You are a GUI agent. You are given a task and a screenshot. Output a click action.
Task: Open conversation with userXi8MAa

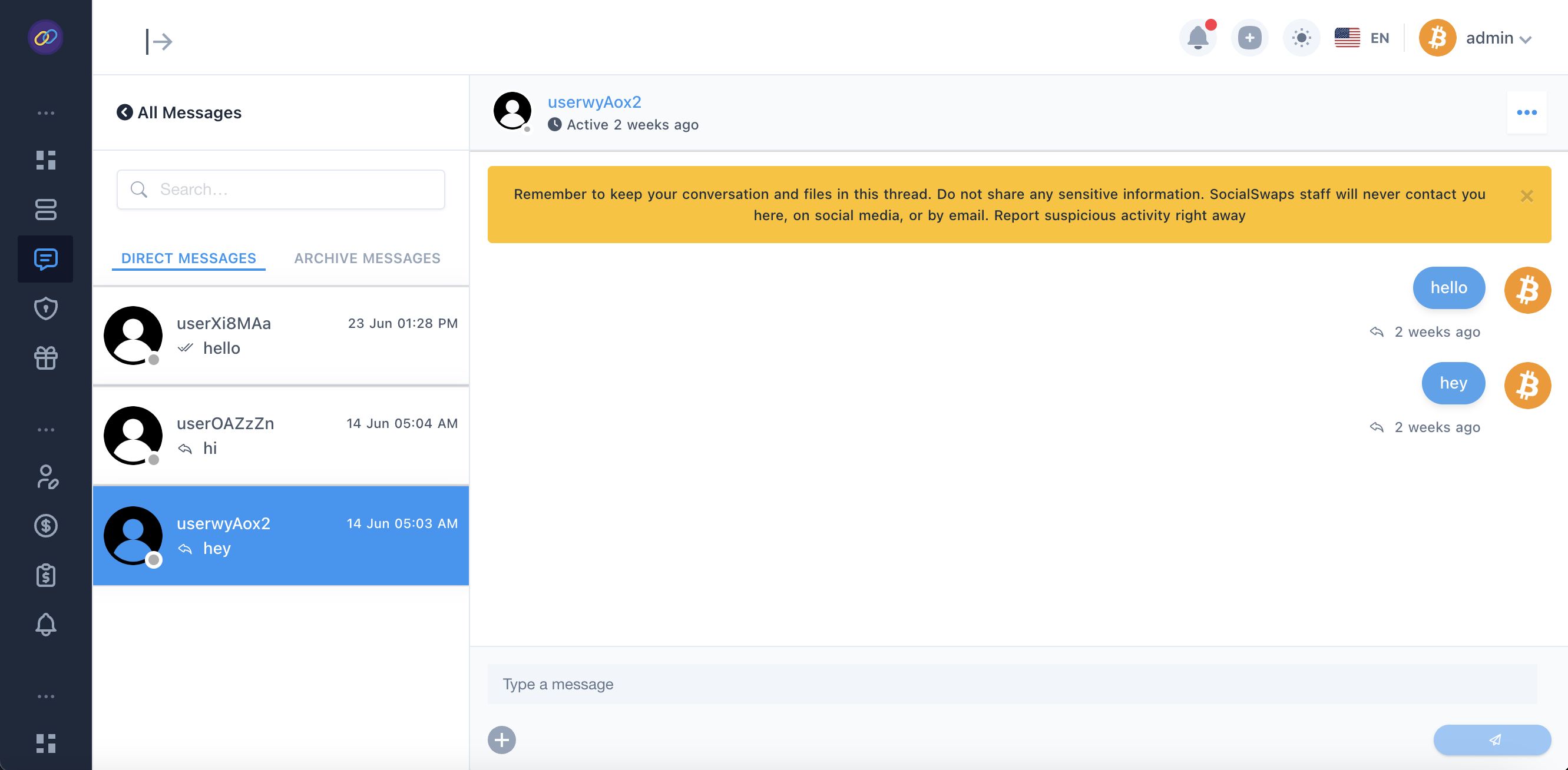click(x=280, y=336)
